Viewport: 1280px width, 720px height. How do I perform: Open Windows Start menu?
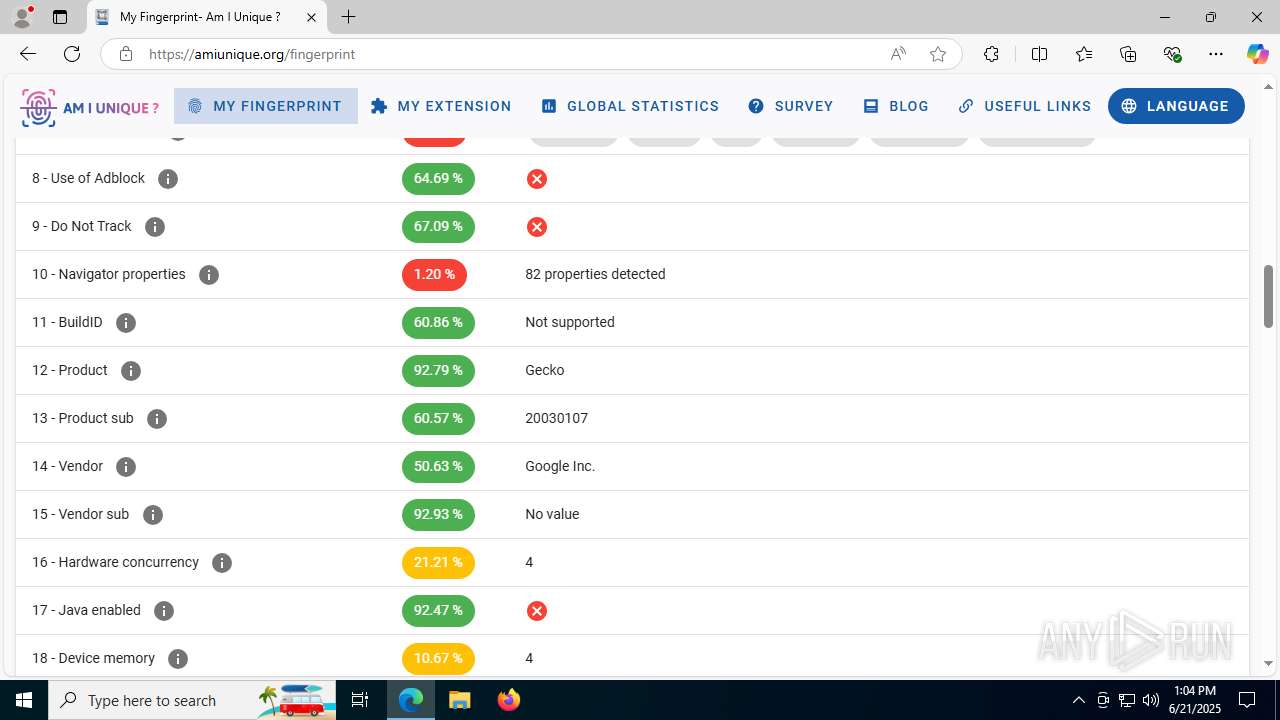[24, 700]
